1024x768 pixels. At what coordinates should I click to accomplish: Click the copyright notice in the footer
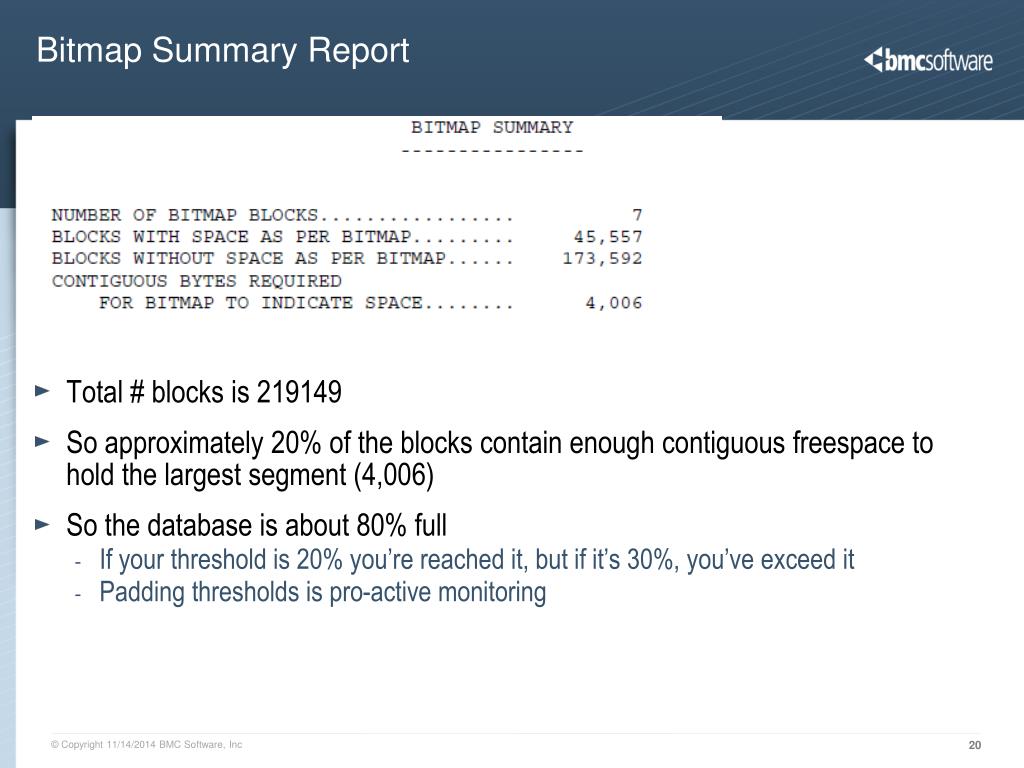tap(146, 744)
